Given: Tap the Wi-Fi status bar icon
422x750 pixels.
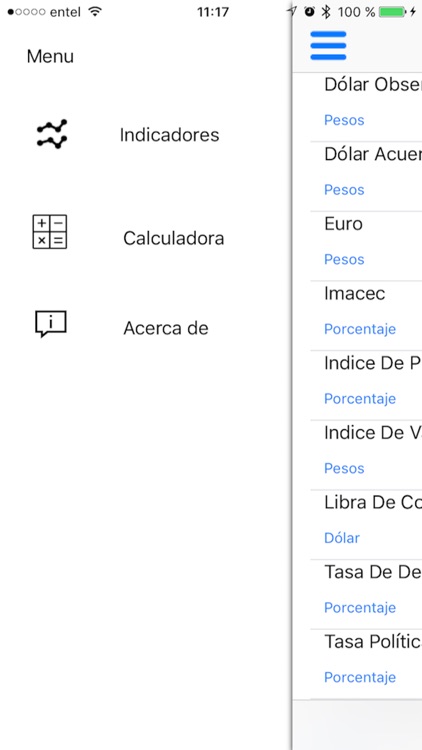Looking at the screenshot, I should coord(96,11).
